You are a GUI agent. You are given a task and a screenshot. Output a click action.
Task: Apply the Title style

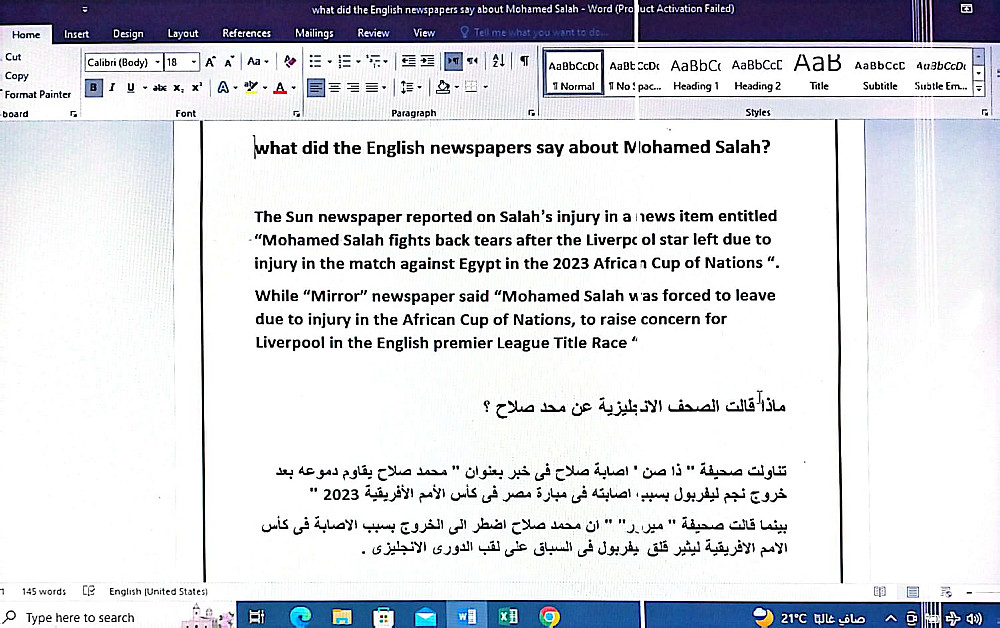818,74
